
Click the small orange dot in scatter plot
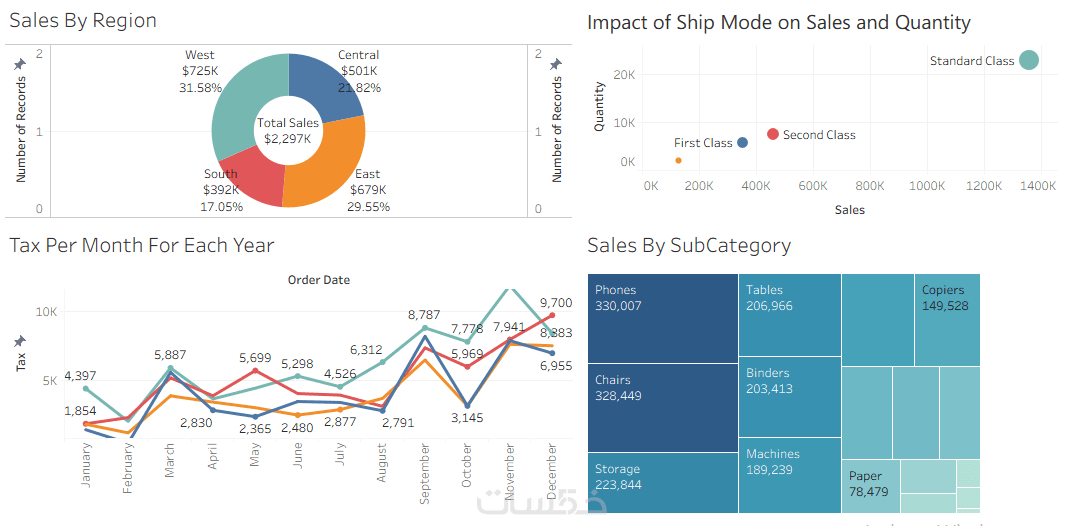[678, 160]
